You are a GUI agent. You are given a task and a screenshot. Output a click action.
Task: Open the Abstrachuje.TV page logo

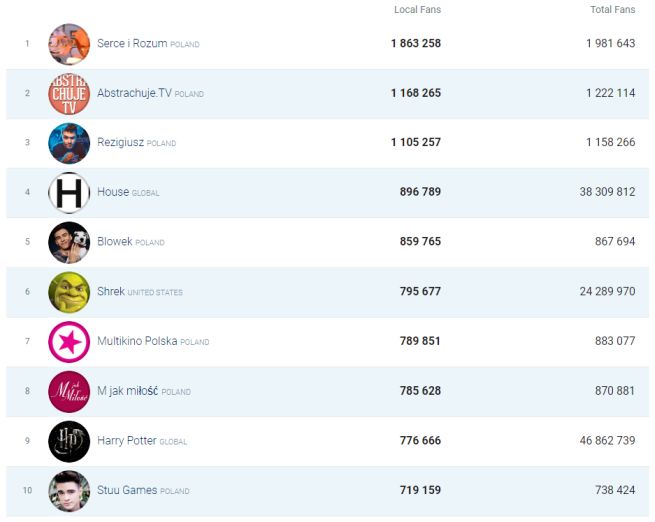pos(69,93)
